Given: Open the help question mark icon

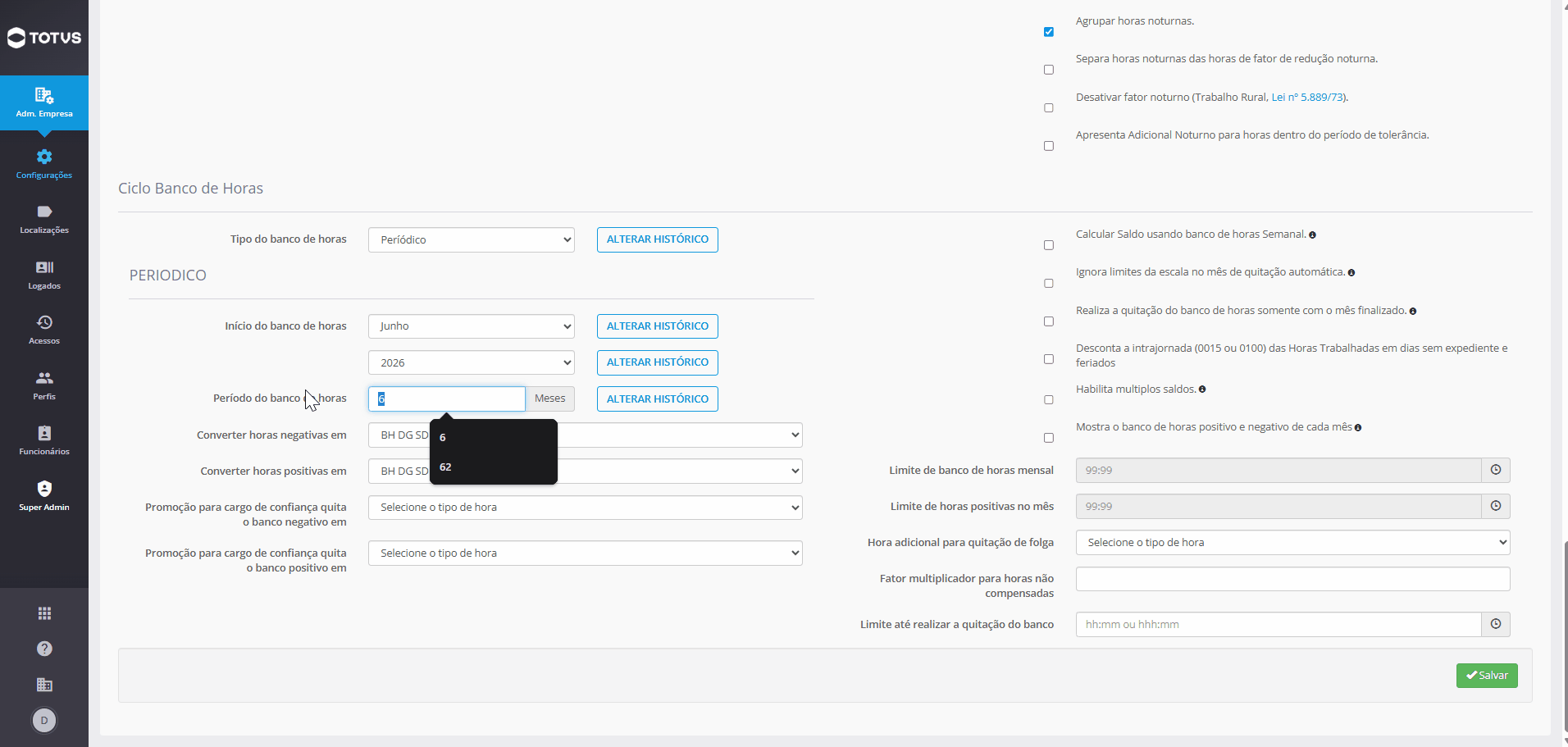Looking at the screenshot, I should pos(44,649).
